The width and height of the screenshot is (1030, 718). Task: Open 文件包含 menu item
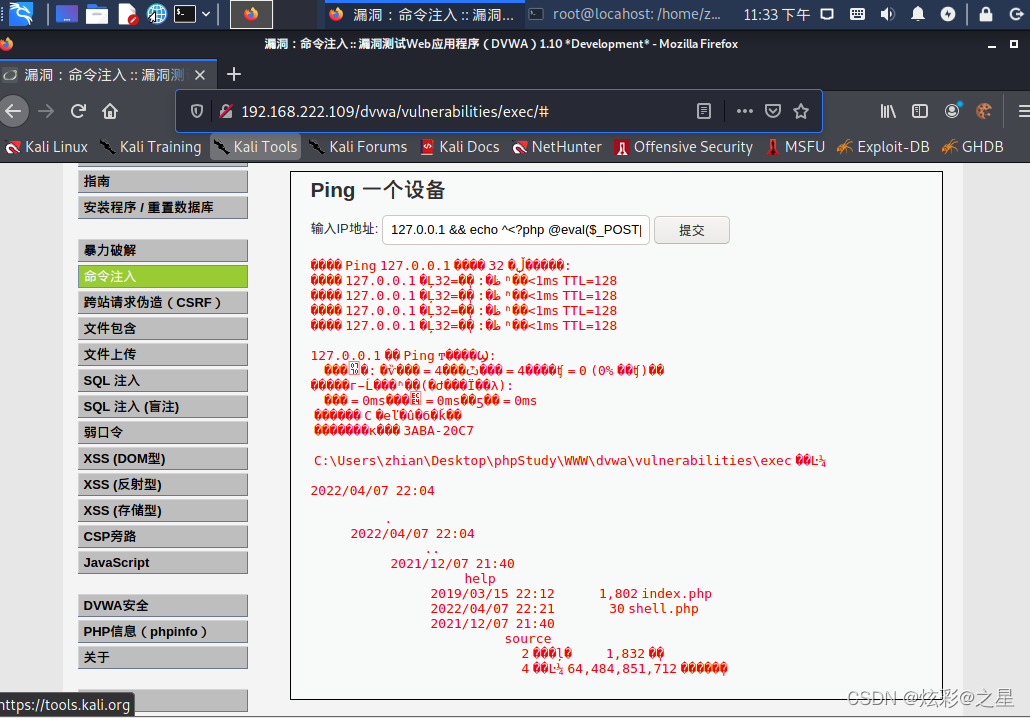163,328
